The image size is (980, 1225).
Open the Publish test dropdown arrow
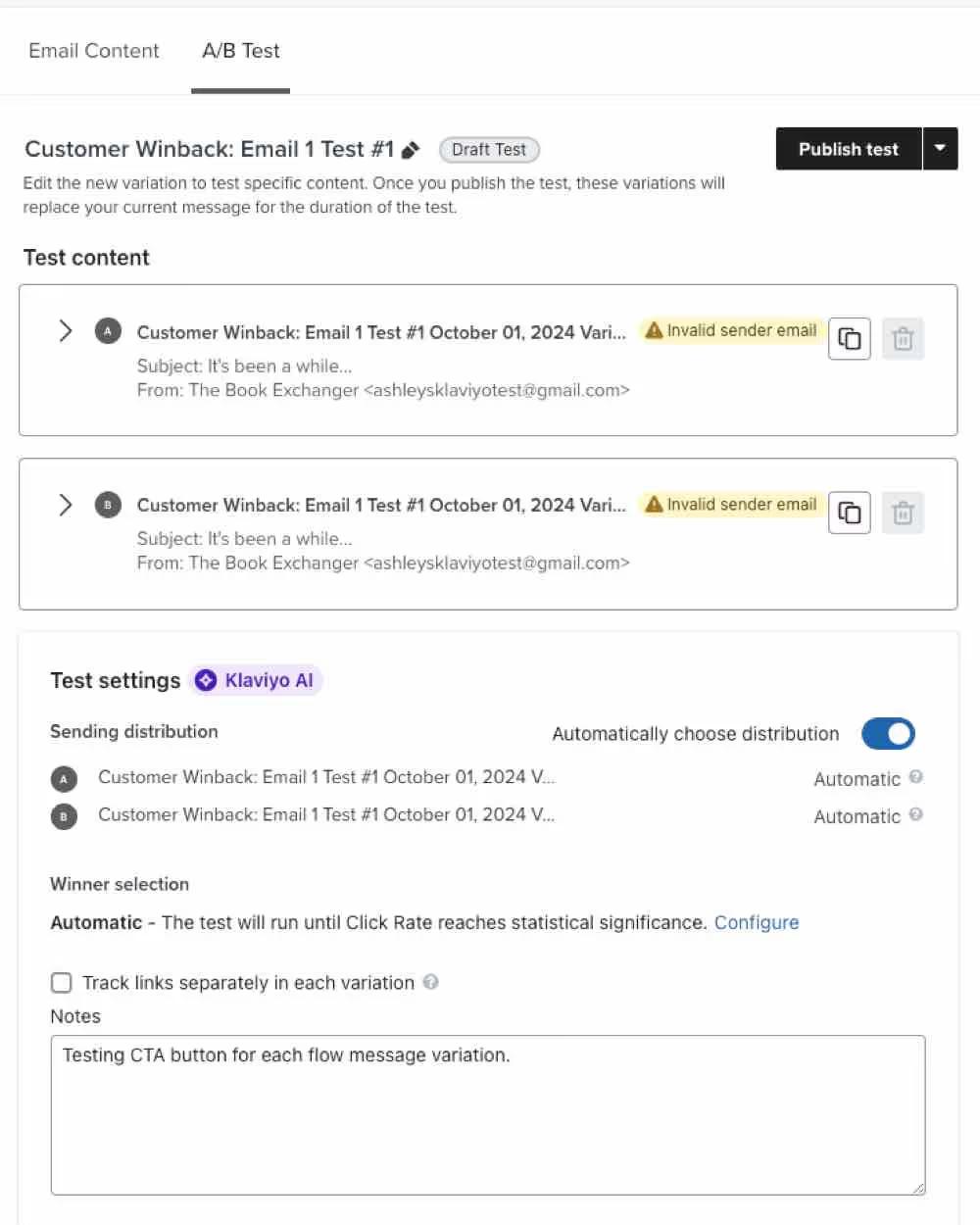940,149
